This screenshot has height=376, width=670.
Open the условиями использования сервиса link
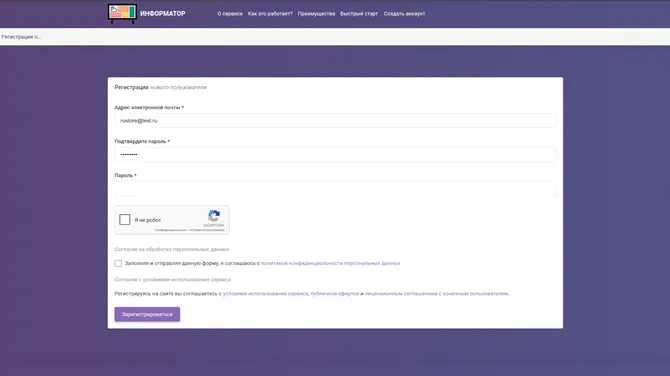tap(265, 294)
